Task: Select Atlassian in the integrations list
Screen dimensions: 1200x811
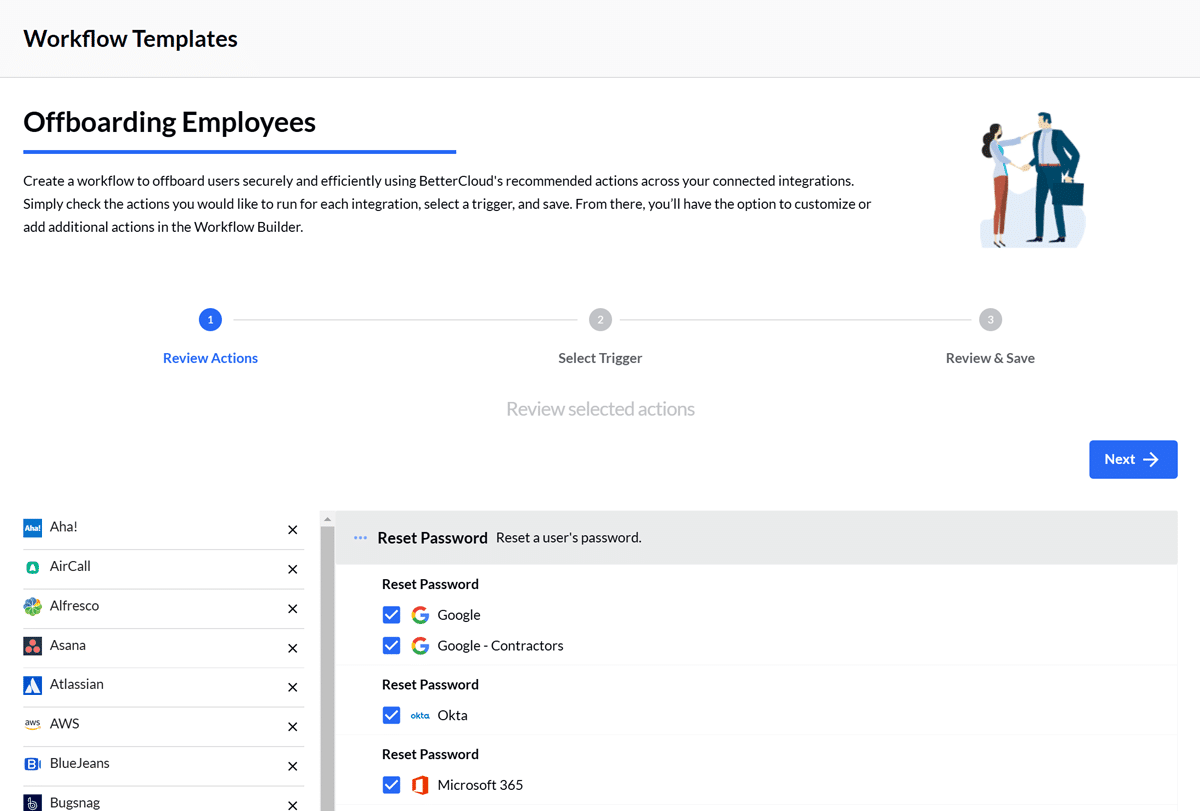Action: pos(163,687)
